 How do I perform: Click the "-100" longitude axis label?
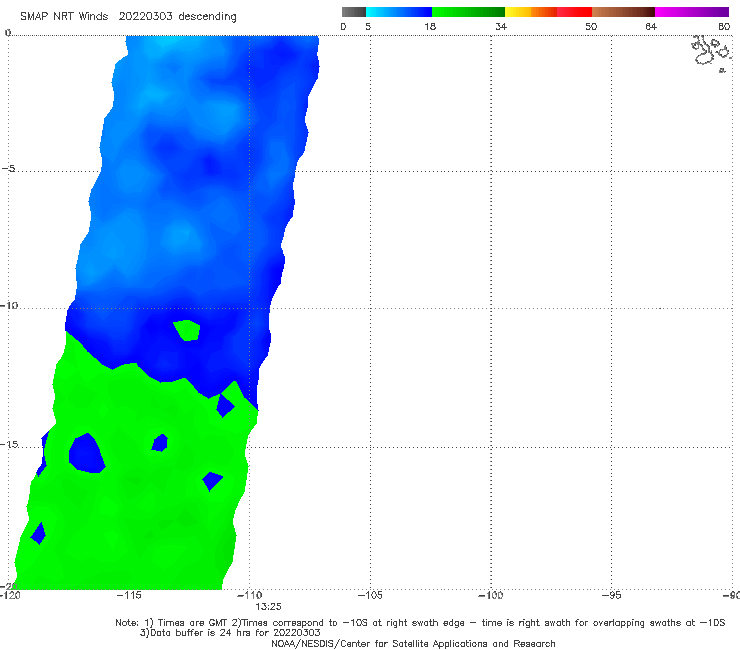coord(491,595)
